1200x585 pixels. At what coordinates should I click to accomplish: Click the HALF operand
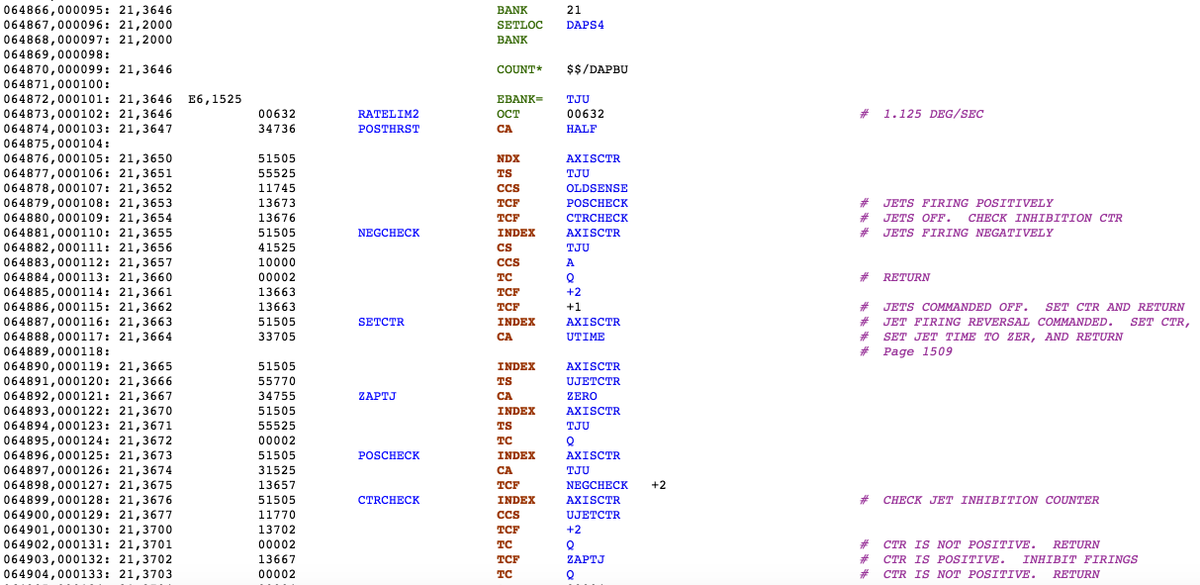point(581,129)
